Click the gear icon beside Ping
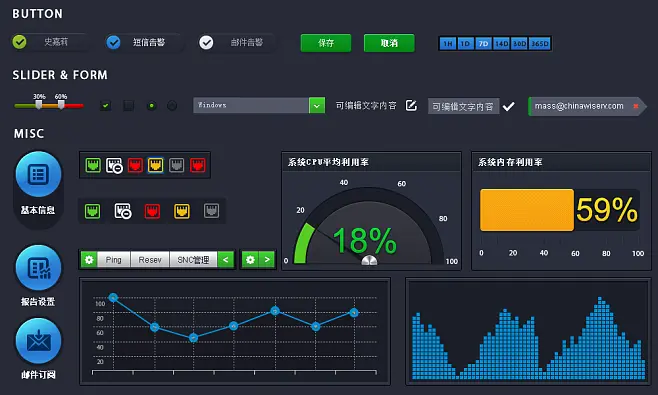Viewport: 658px width, 395px height. coord(89,260)
